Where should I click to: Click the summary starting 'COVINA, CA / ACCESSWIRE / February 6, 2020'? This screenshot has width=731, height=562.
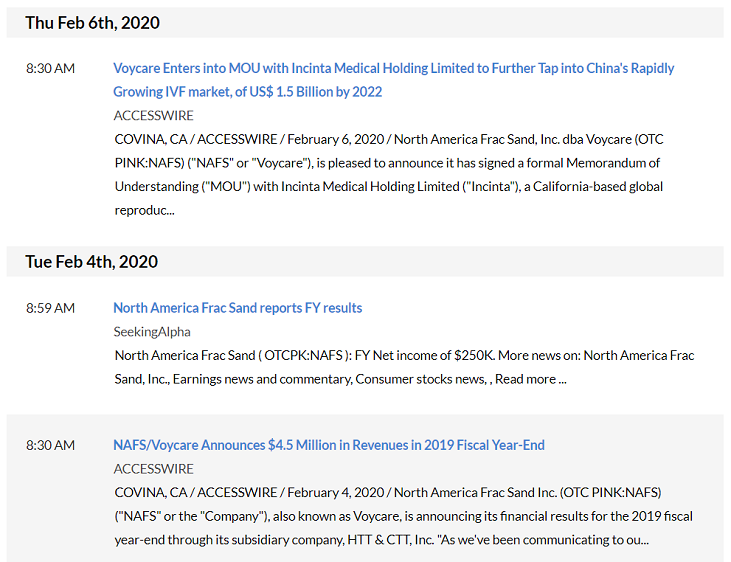pos(389,175)
